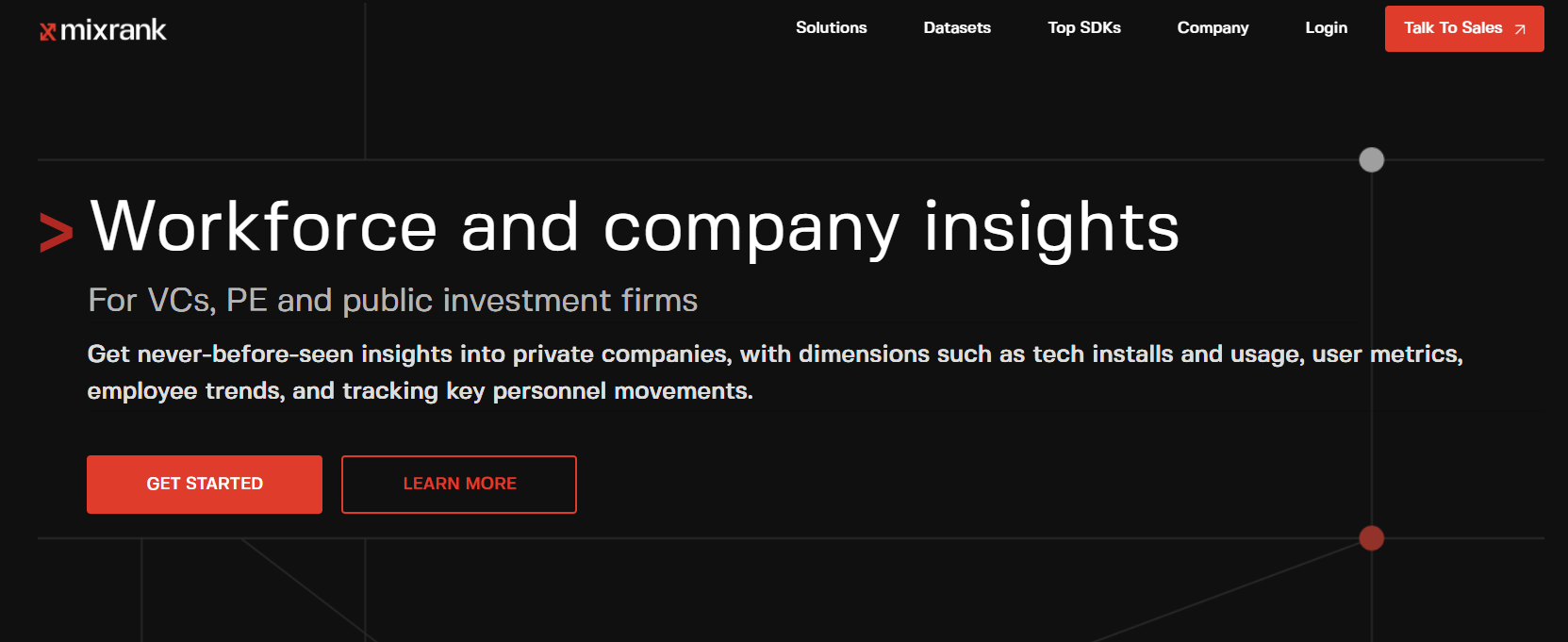Image resolution: width=1568 pixels, height=642 pixels.
Task: Click the gray circle node on the right edge
Action: point(1372,159)
